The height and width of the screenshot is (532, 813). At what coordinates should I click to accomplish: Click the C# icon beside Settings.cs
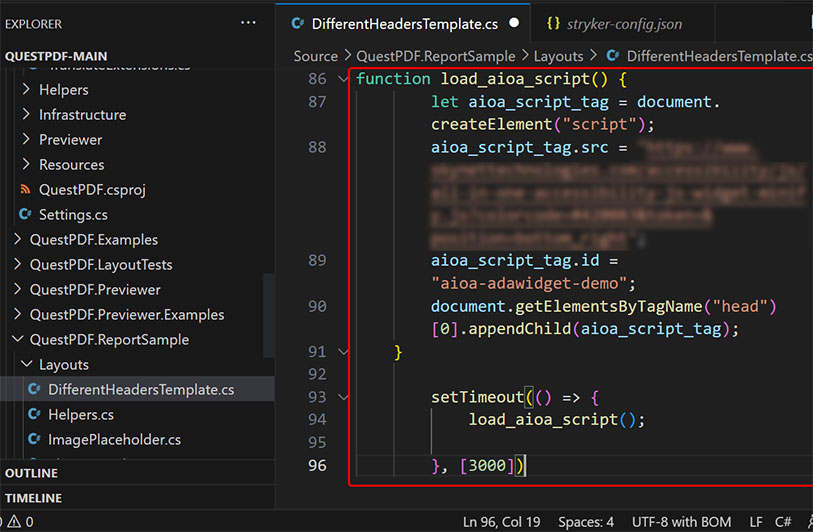coord(26,214)
